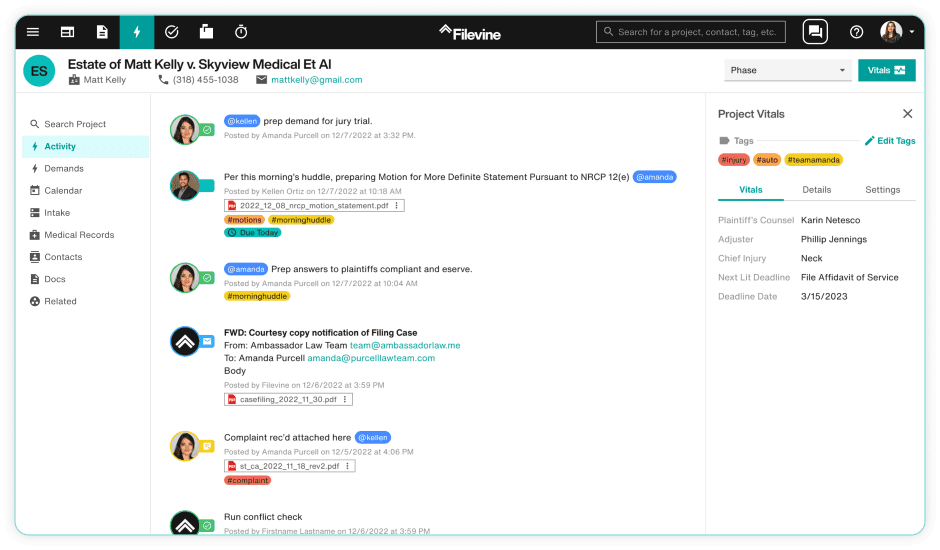Select the Vitals tab in panel
Viewport: 940px width, 550px height.
coord(751,190)
